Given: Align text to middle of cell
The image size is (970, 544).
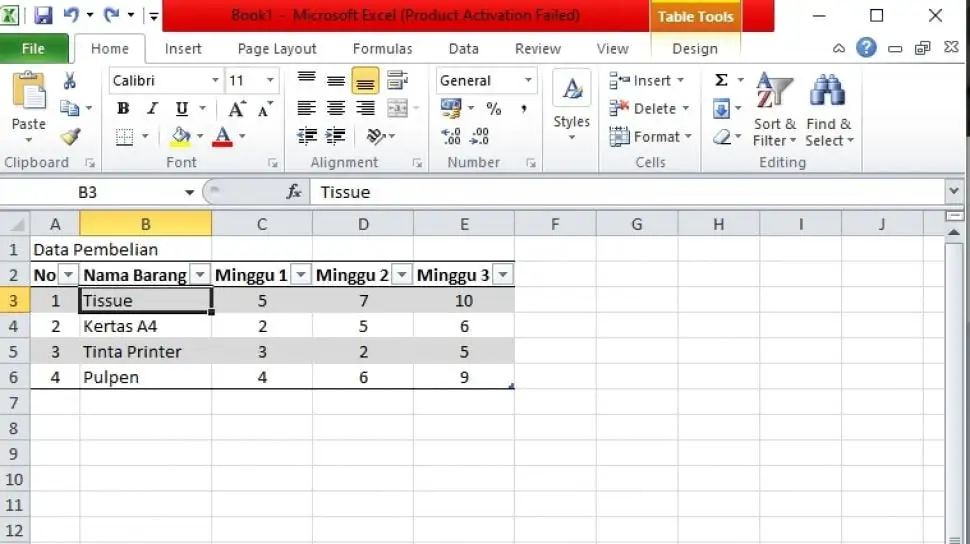Looking at the screenshot, I should point(336,80).
